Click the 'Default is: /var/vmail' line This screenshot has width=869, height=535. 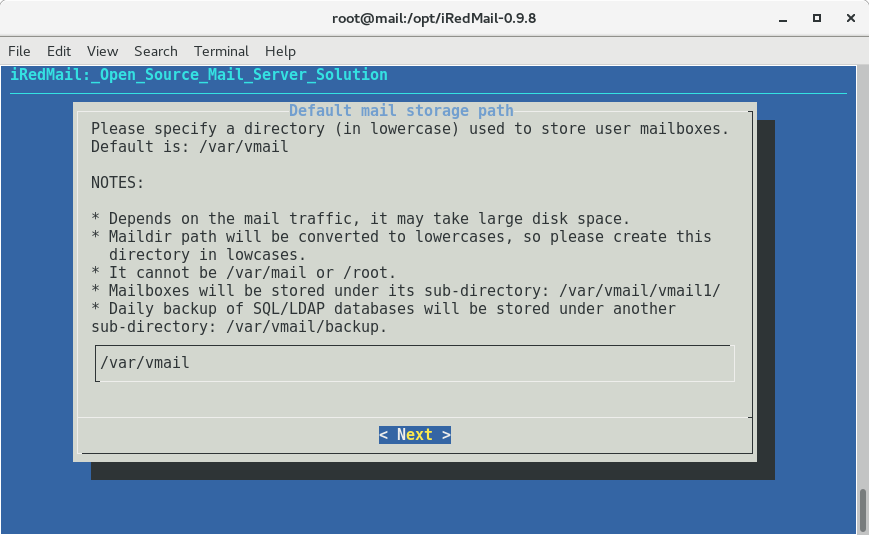click(x=190, y=147)
